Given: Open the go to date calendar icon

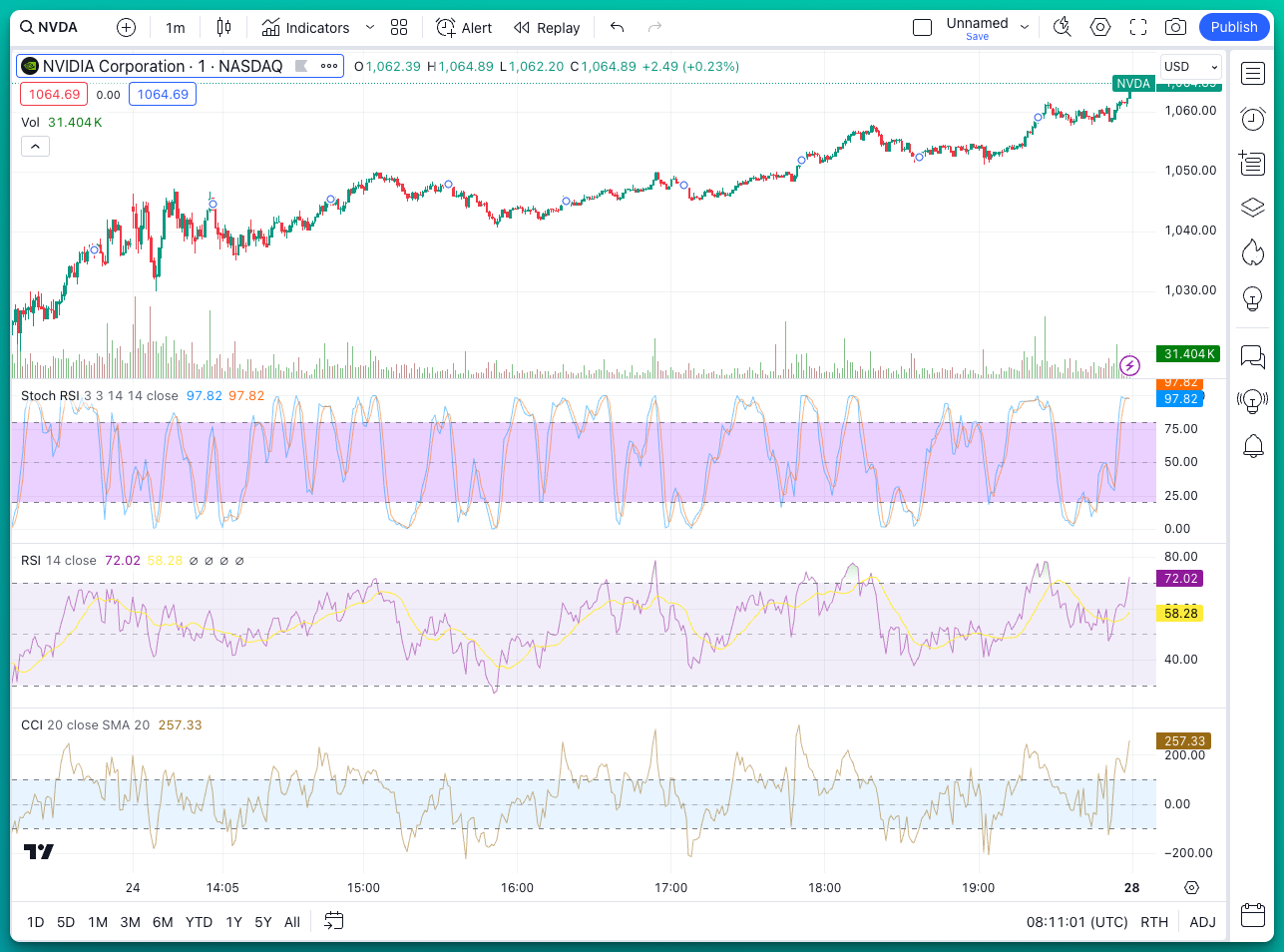Looking at the screenshot, I should click(x=334, y=921).
